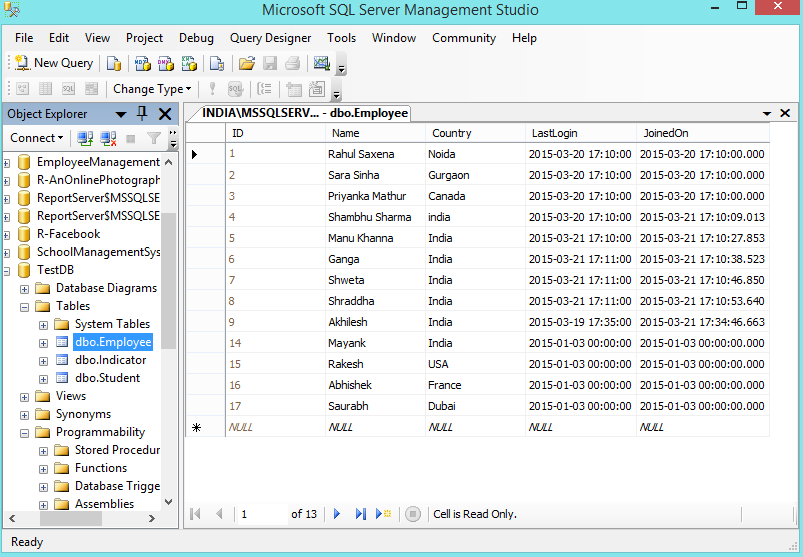Go to the next record

(337, 514)
